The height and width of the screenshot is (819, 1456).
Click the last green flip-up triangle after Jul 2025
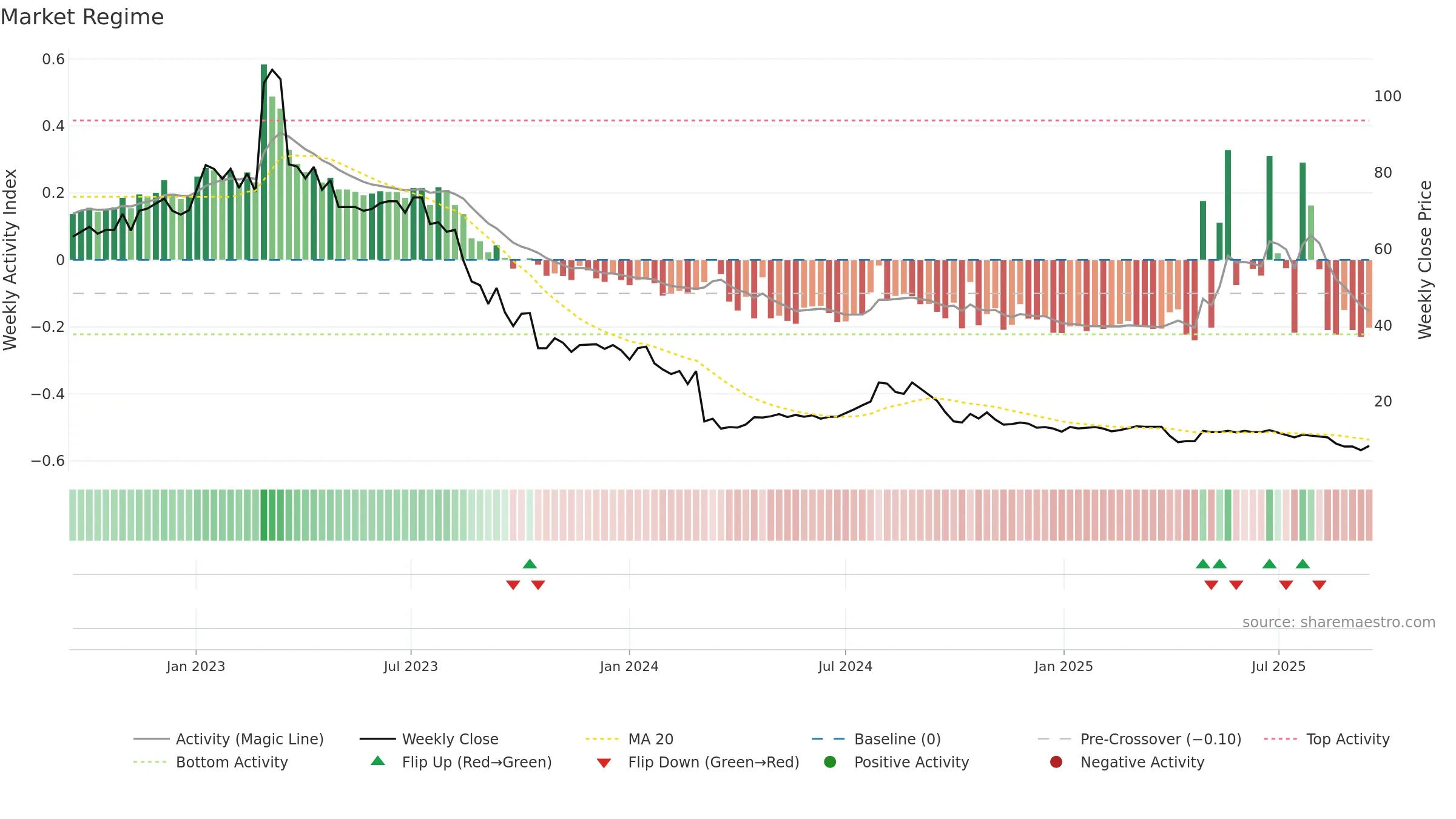(x=1303, y=564)
